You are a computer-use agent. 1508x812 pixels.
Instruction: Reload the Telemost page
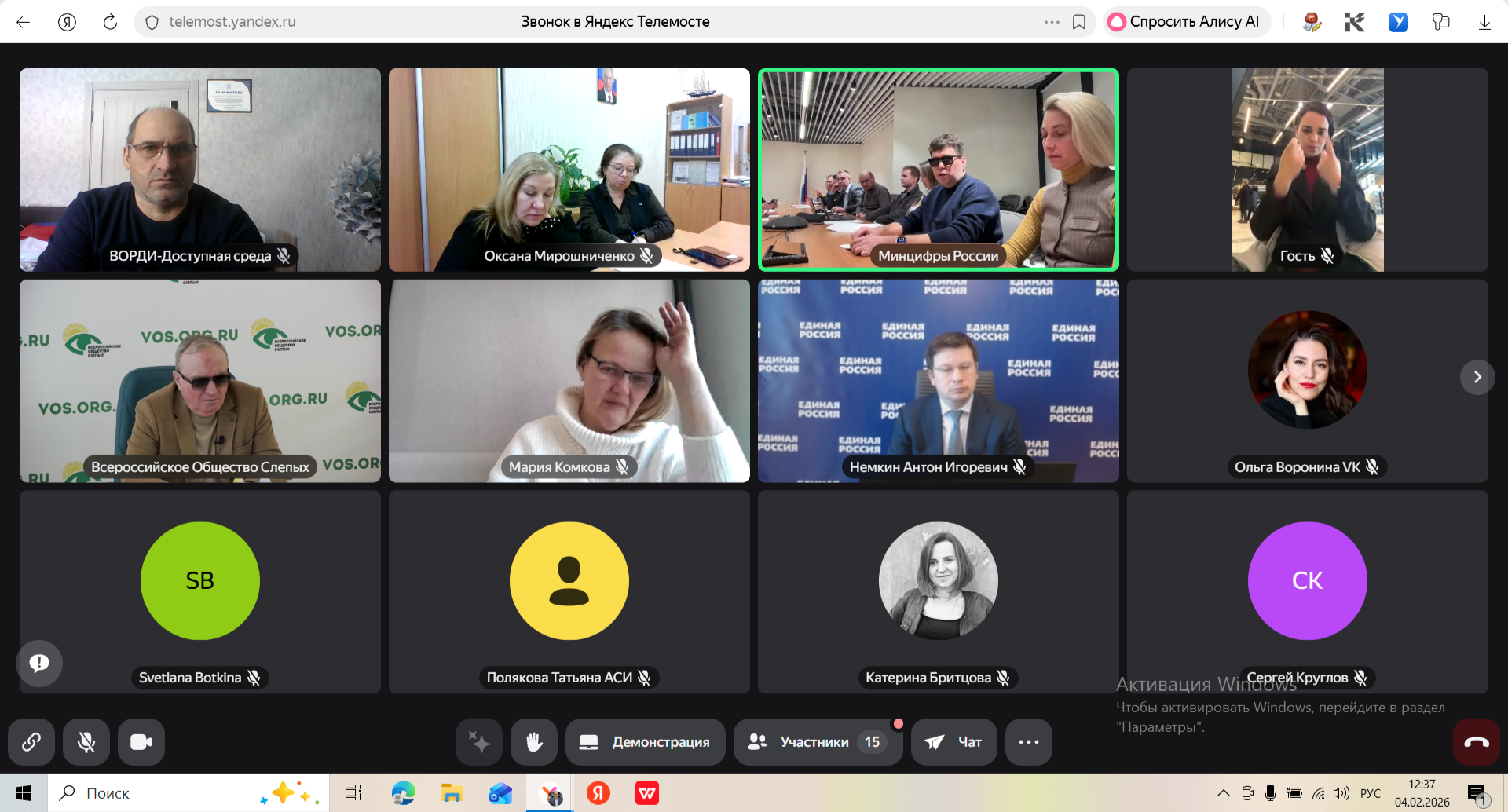tap(110, 22)
